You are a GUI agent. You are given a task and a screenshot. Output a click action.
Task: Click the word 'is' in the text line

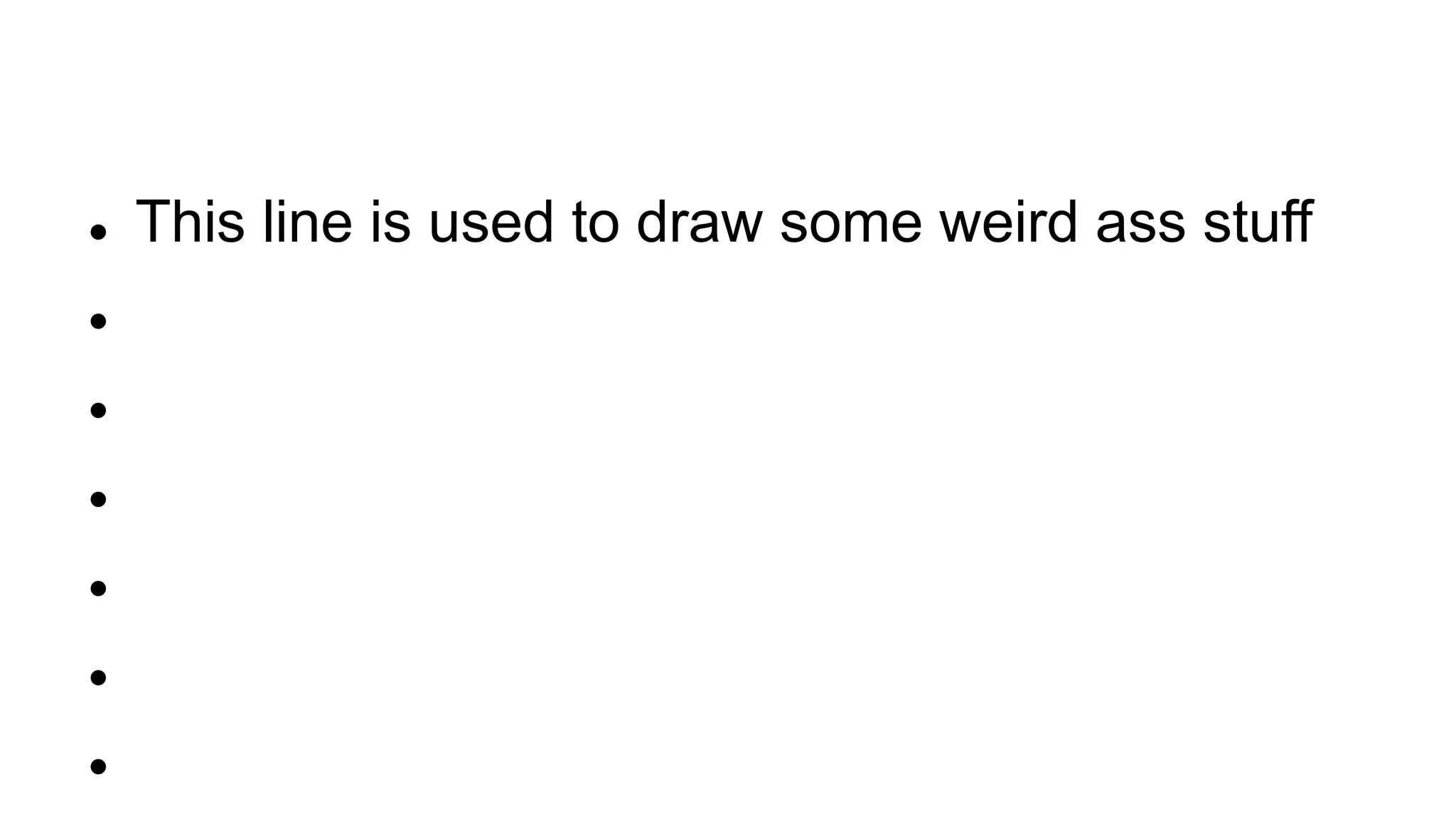(x=390, y=222)
